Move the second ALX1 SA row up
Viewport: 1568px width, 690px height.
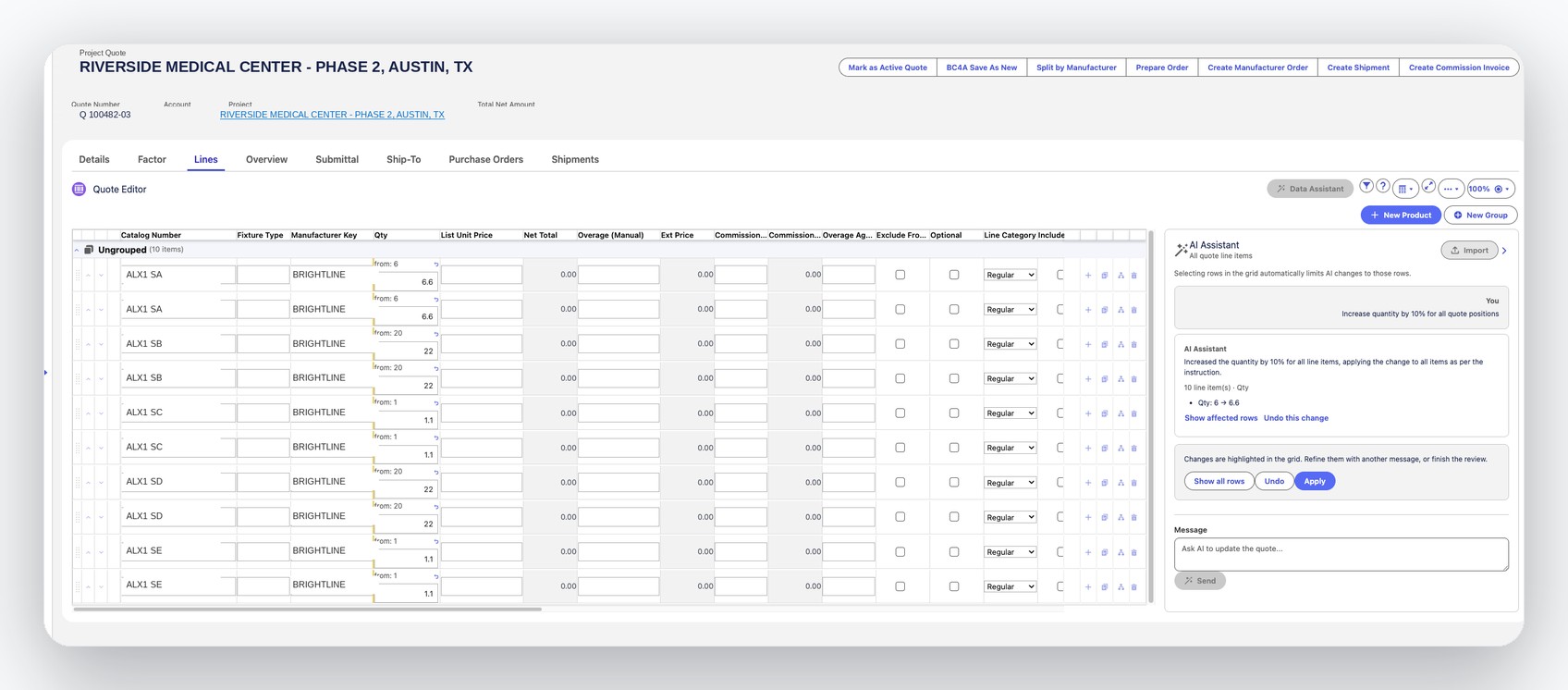coord(89,309)
